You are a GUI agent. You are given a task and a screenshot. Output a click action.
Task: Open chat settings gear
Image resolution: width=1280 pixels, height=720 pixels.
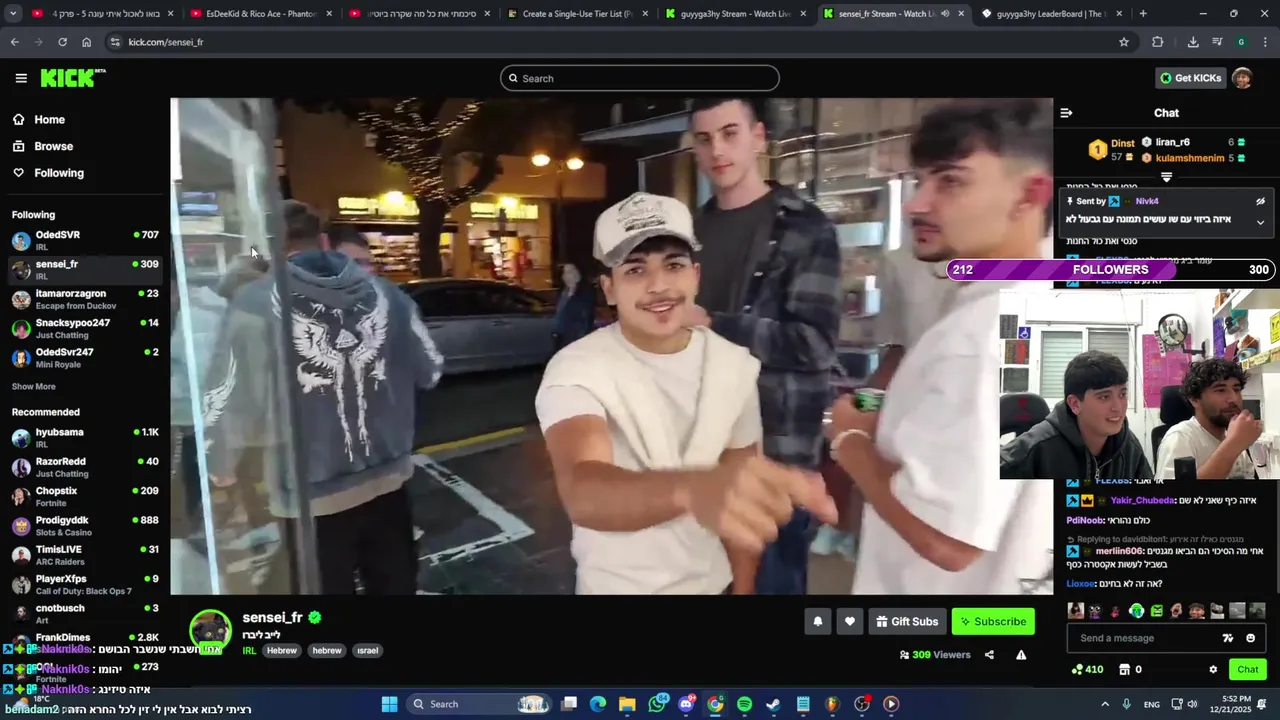(x=1213, y=669)
